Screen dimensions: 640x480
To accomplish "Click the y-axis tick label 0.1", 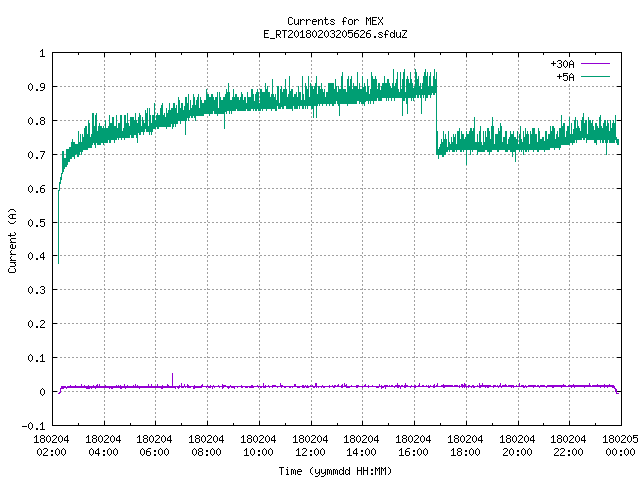I will point(36,358).
